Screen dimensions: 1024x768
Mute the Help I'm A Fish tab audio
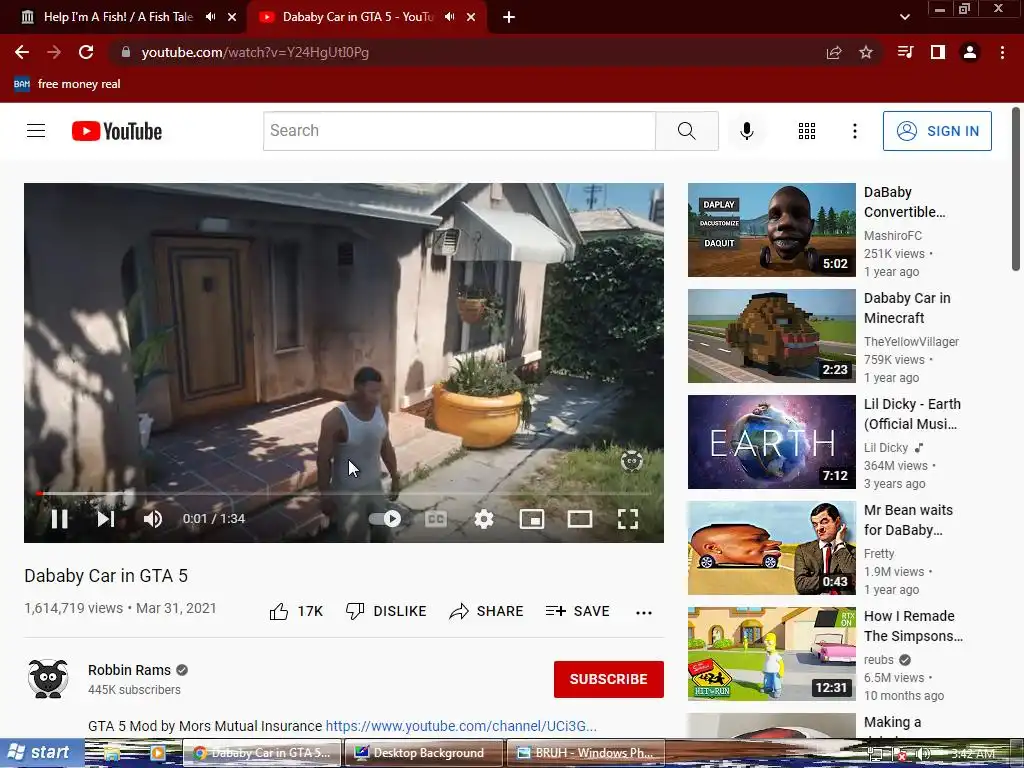tap(210, 17)
